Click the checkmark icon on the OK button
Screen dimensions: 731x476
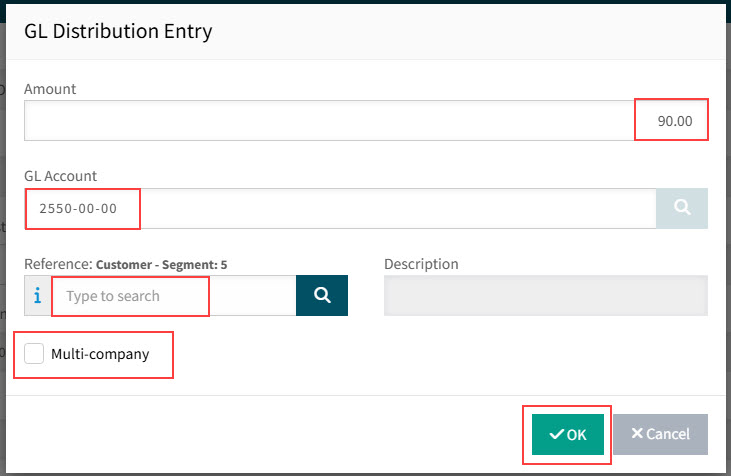click(556, 434)
